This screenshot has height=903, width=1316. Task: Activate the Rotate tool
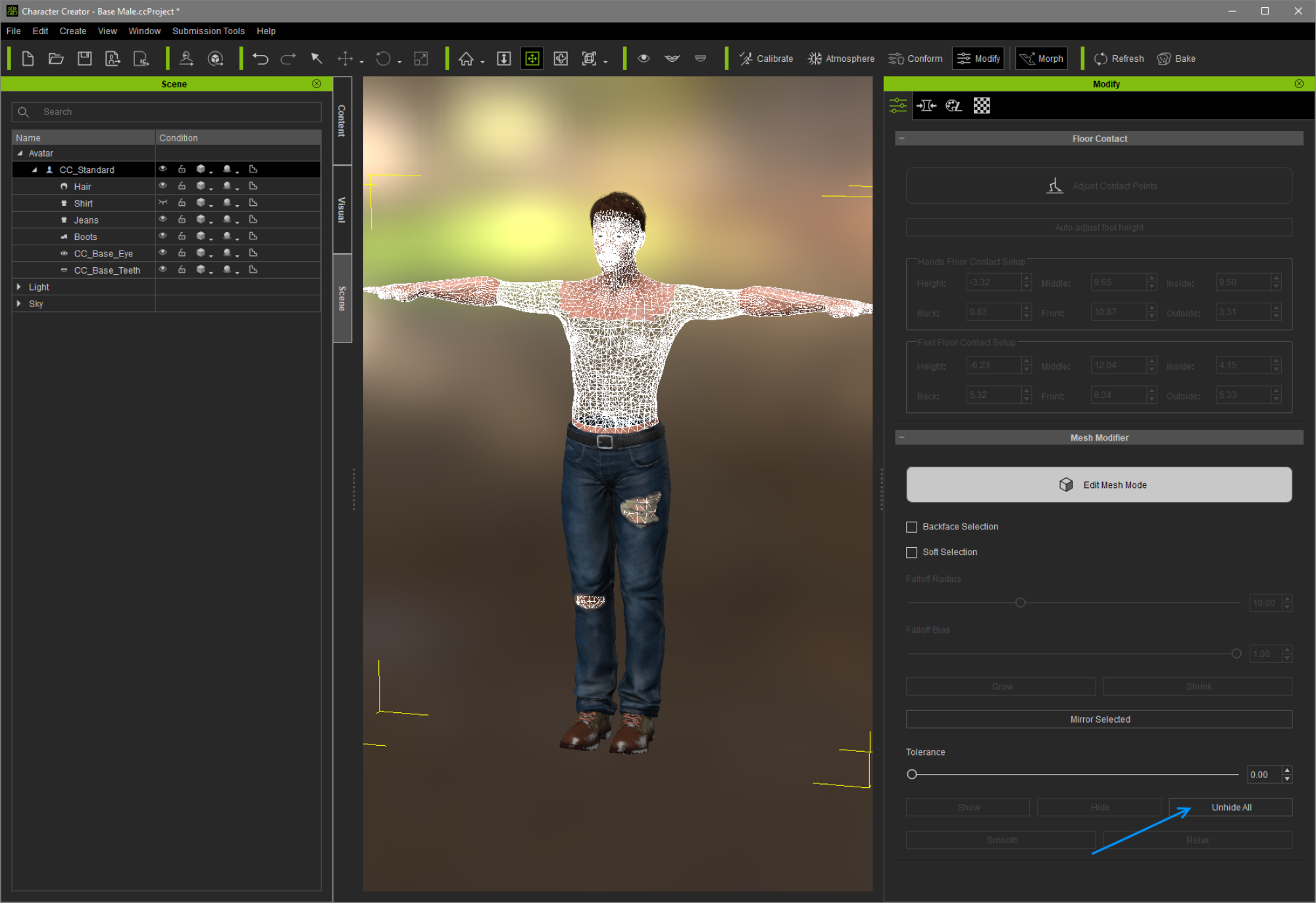point(383,59)
